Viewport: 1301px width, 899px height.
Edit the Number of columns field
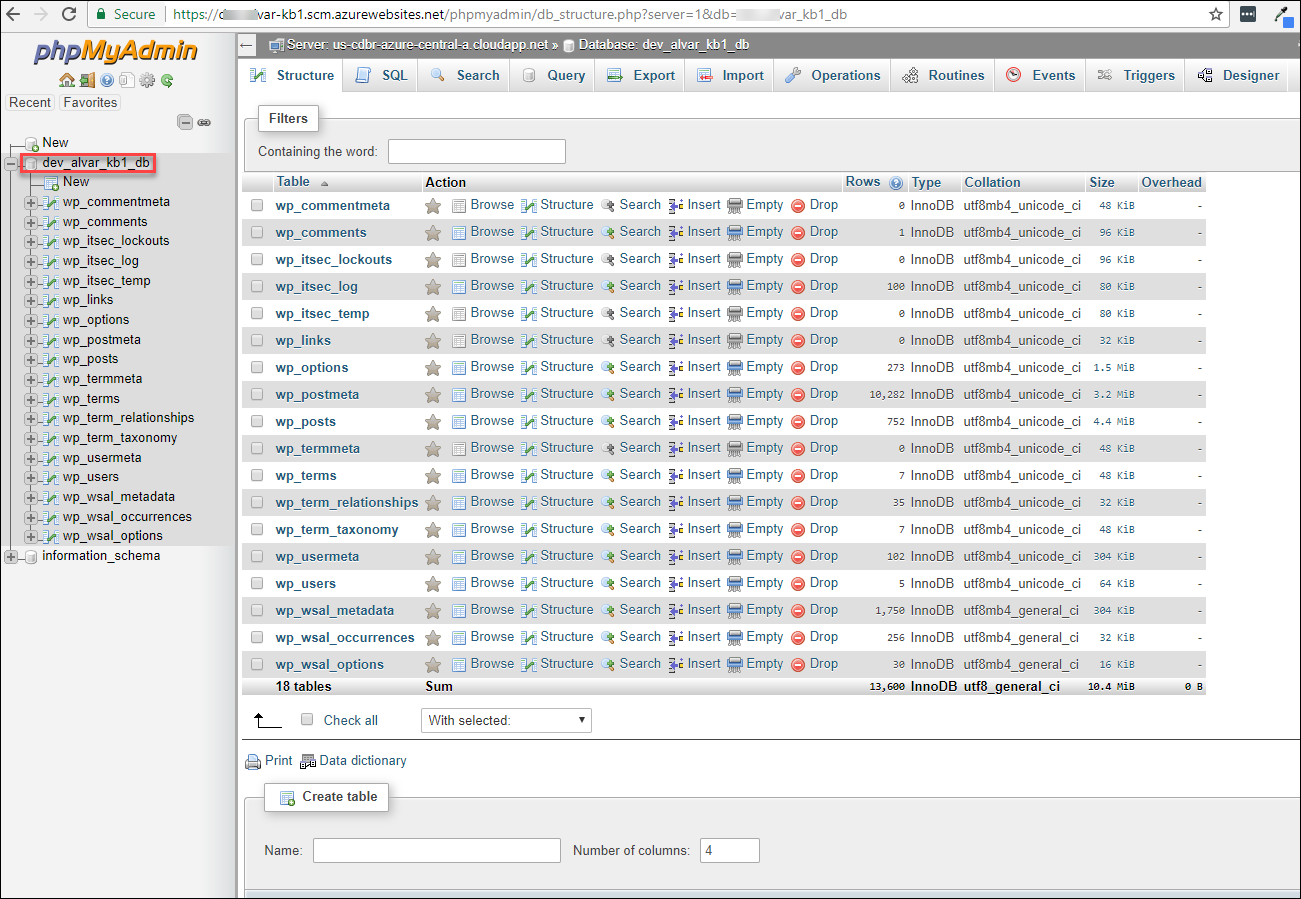click(730, 851)
